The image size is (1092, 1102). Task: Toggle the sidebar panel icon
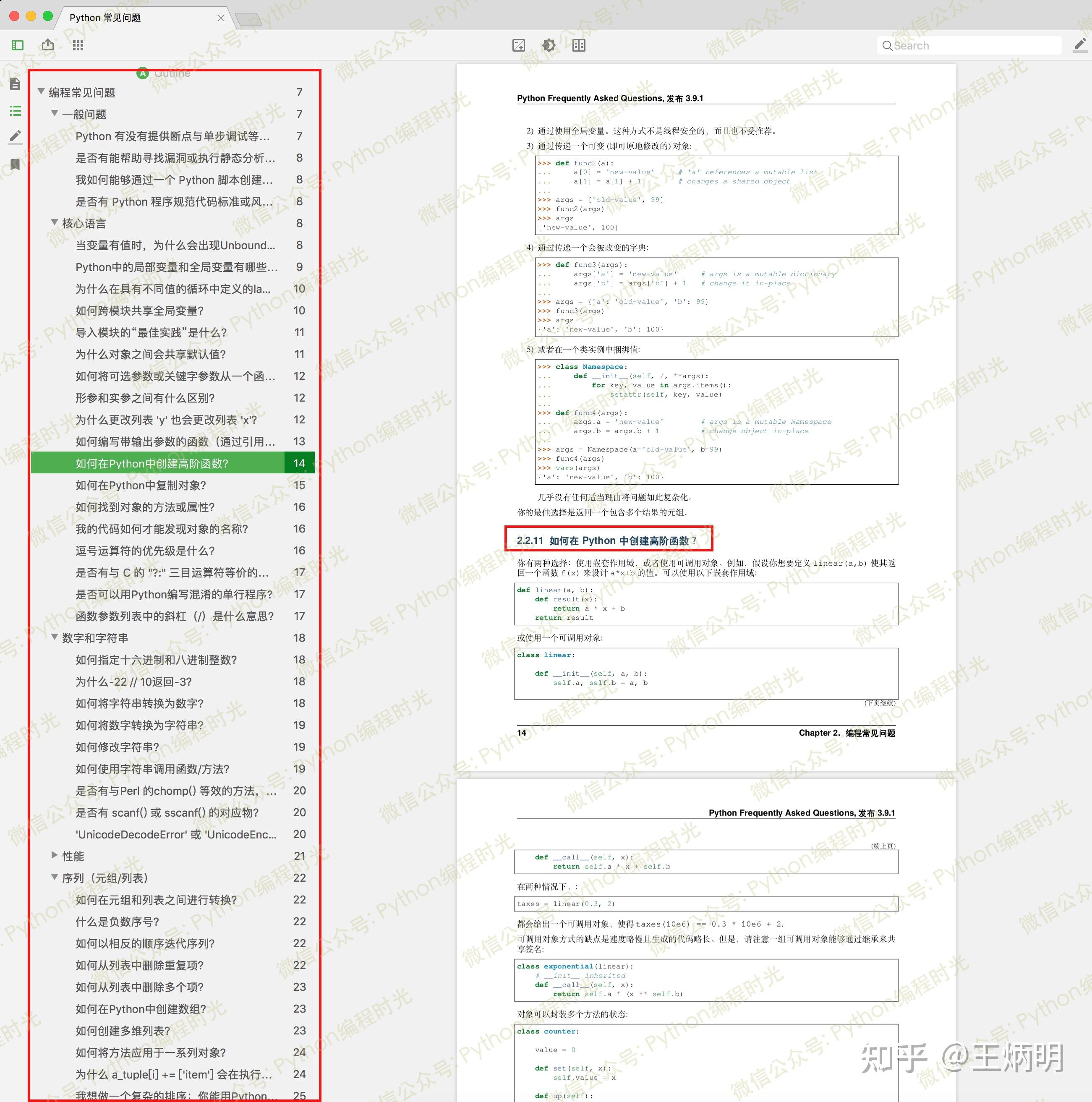point(18,45)
